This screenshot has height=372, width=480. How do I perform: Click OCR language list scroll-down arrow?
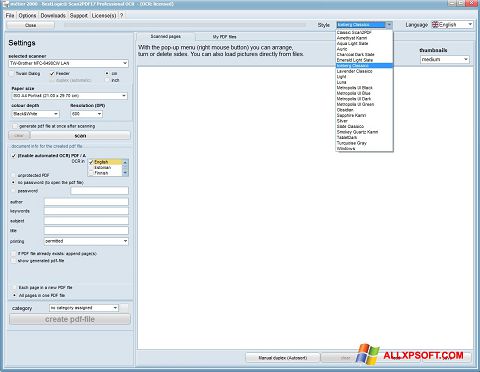[x=125, y=173]
